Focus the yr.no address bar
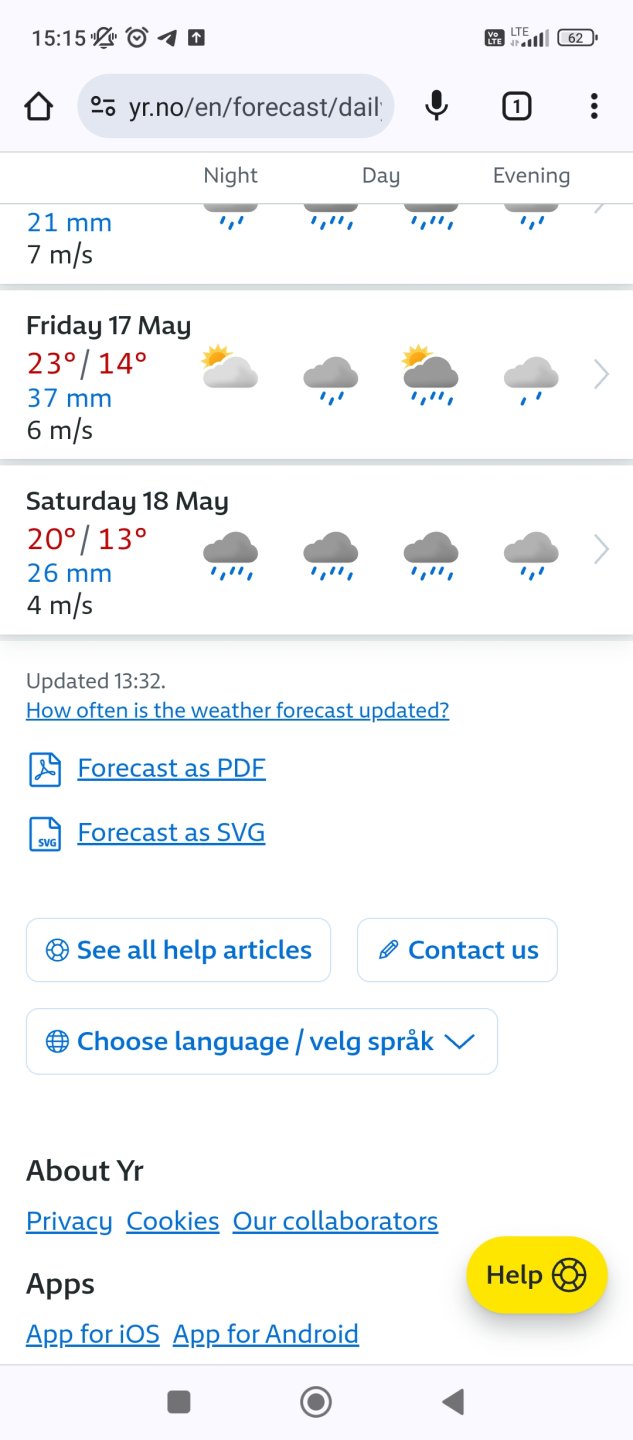The width and height of the screenshot is (633, 1440). coord(255,106)
